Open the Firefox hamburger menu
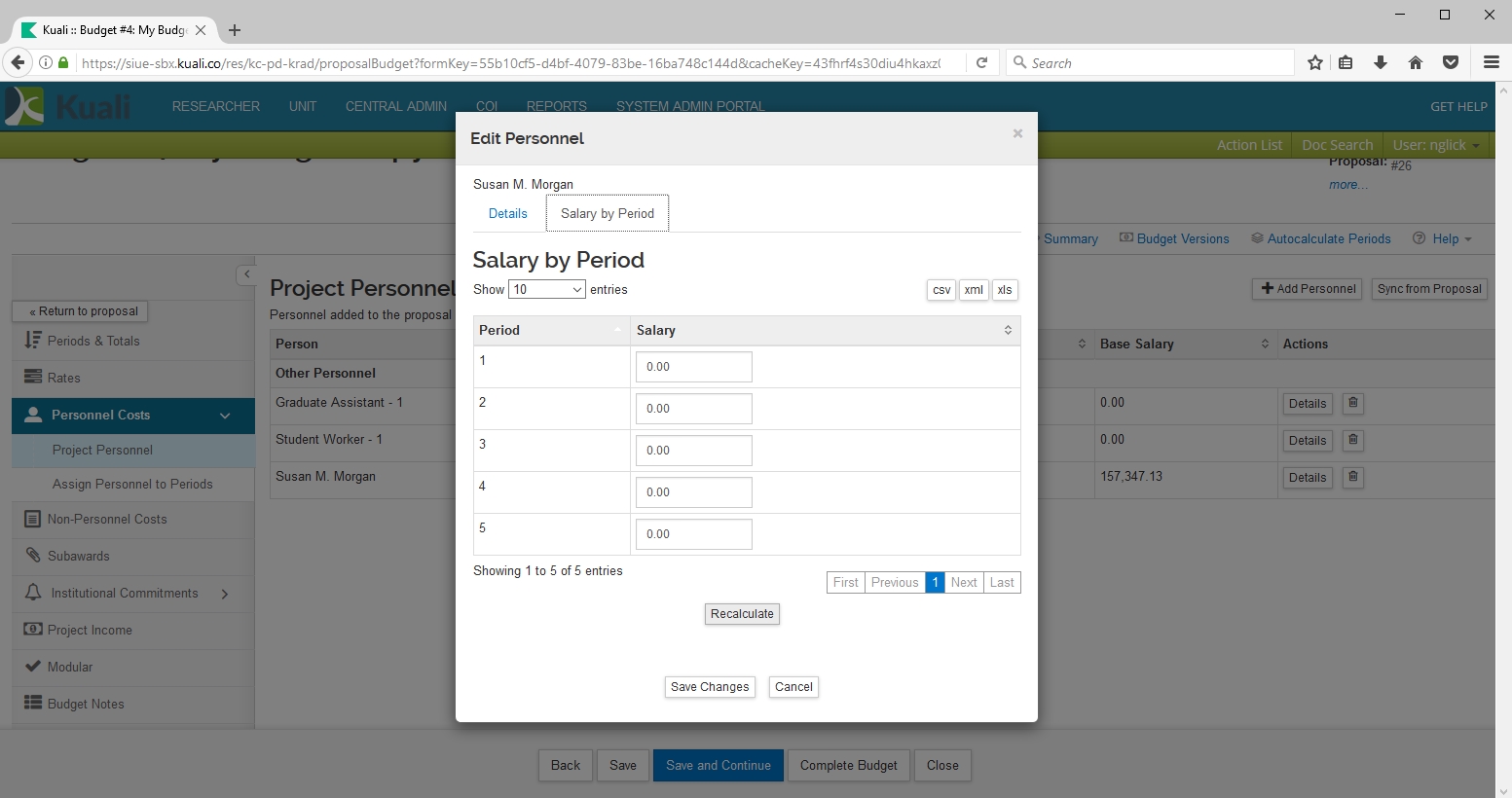The width and height of the screenshot is (1512, 798). [1491, 62]
